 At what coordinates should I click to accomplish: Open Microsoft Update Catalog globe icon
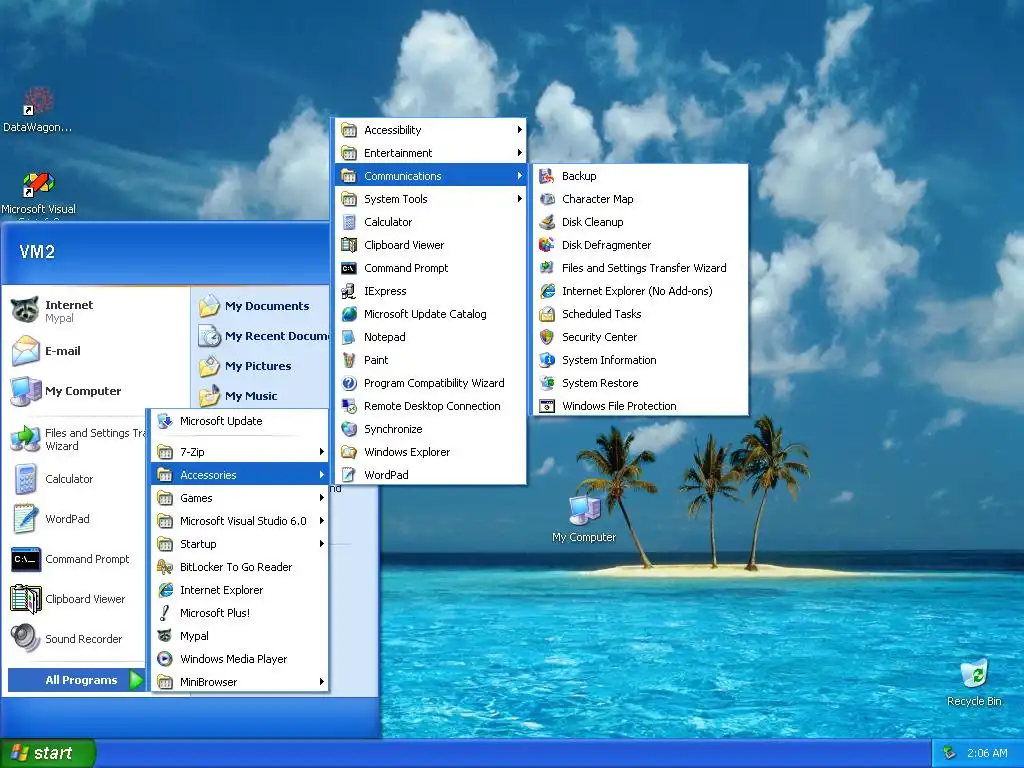click(x=349, y=314)
